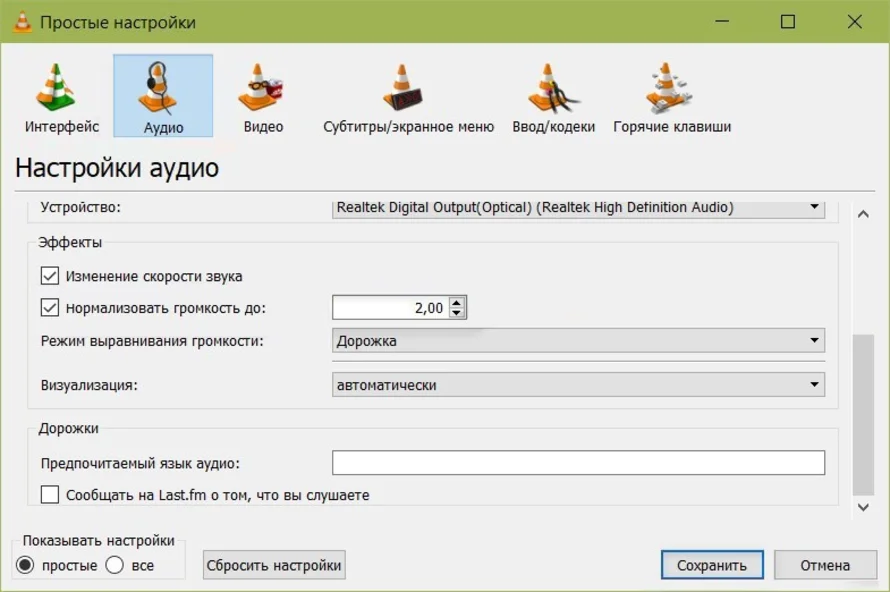The image size is (890, 592).
Task: Increase the volume normalization value with the up arrow
Action: click(x=456, y=303)
